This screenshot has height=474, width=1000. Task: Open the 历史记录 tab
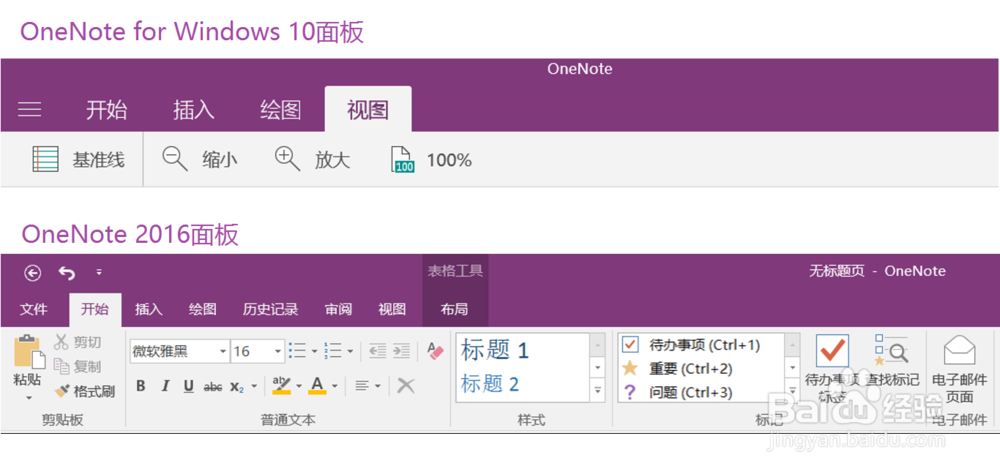270,309
